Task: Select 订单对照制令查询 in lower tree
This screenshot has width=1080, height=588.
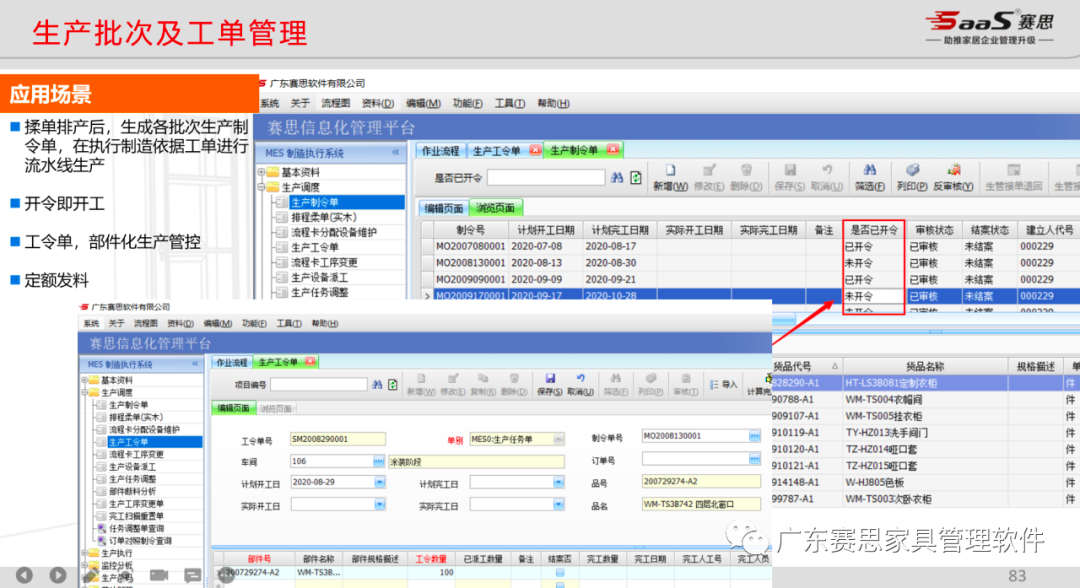Action: coord(141,541)
